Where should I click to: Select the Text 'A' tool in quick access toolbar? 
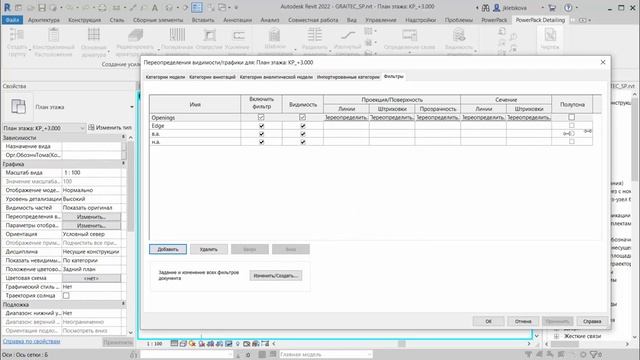155,7
